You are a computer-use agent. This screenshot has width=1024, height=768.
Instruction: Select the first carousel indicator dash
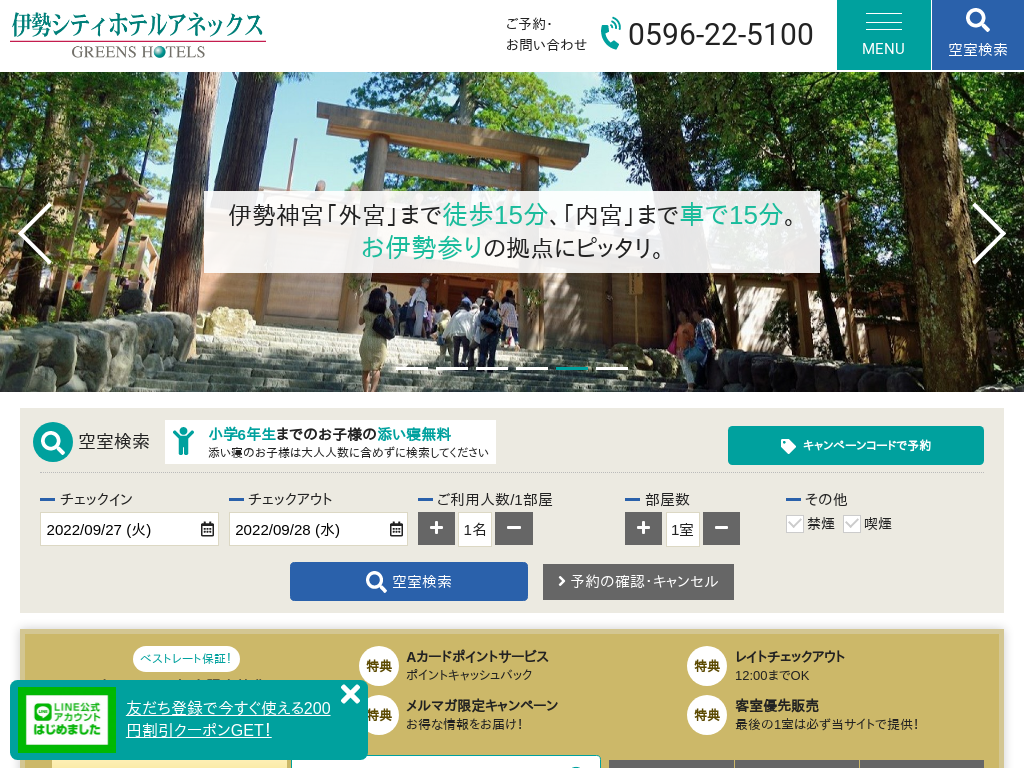412,368
